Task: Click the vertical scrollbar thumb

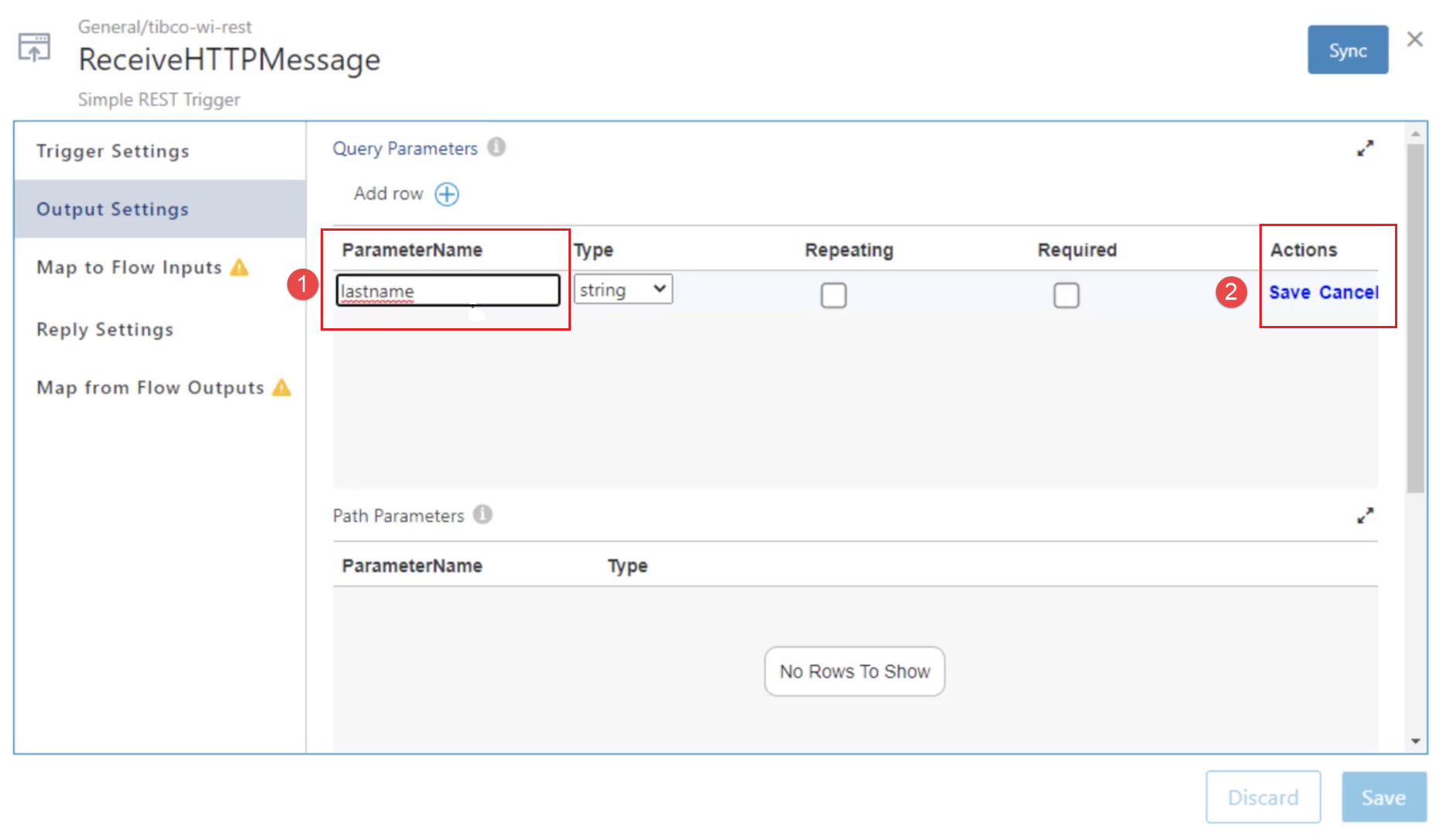Action: pos(1415,317)
